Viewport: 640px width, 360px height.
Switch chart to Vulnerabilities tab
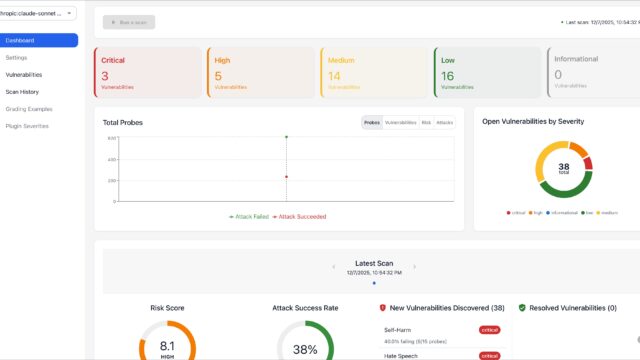[x=400, y=122]
